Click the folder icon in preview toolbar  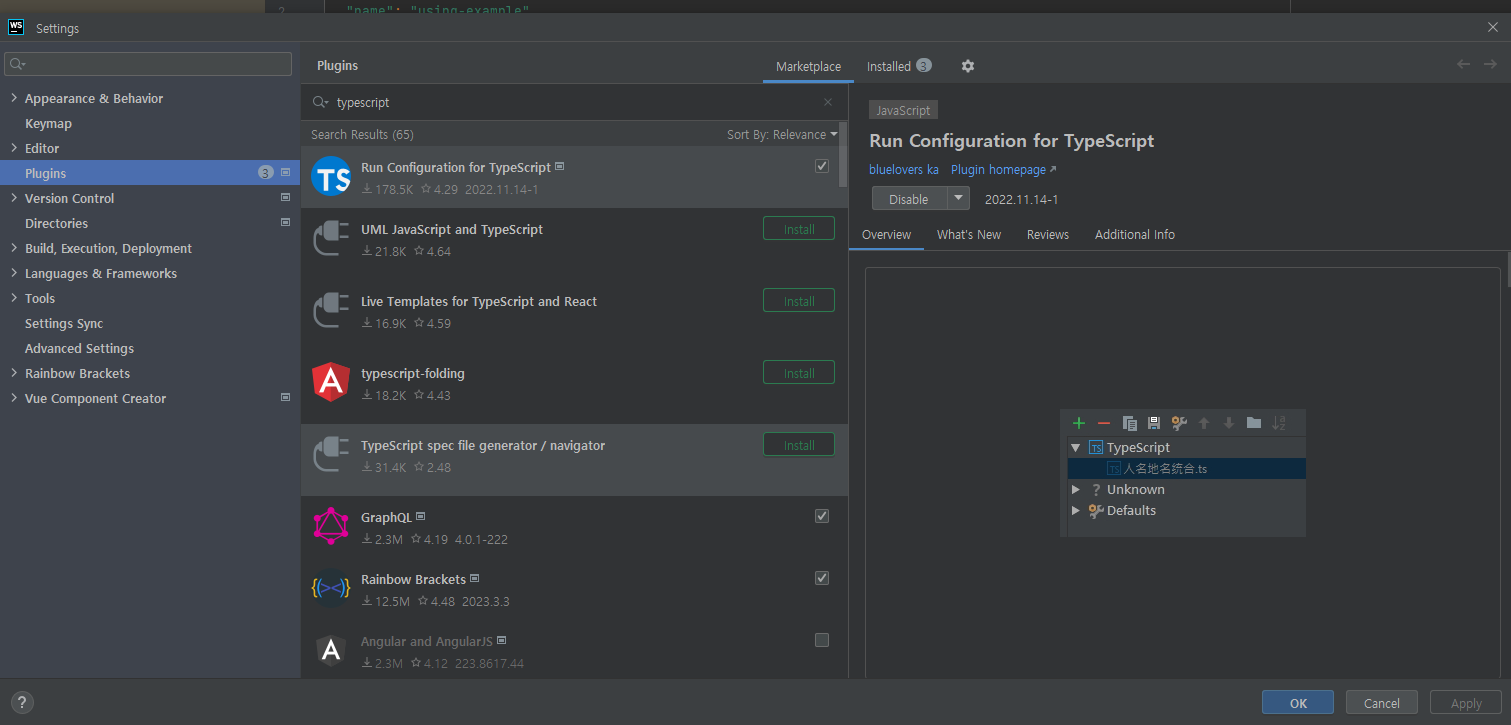pos(1254,423)
